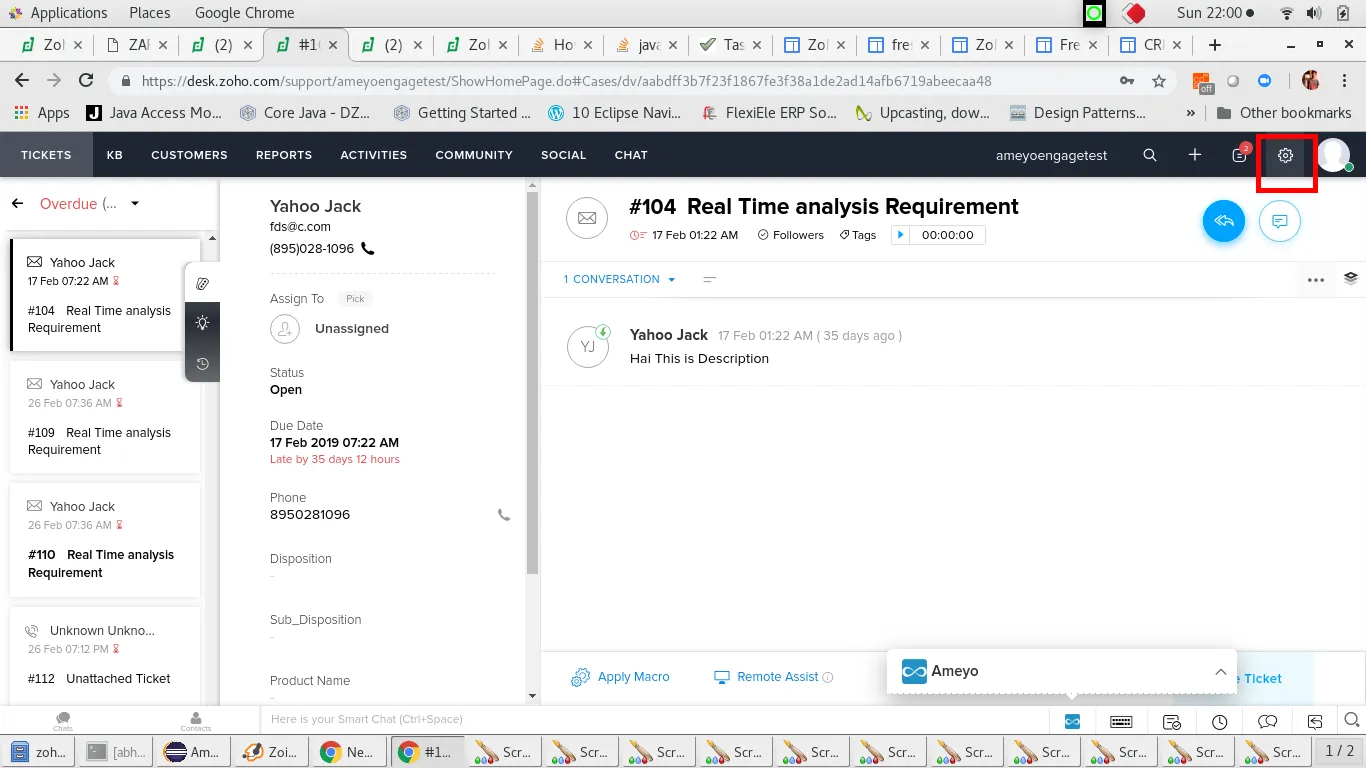Click the search magnifier in header

click(1150, 155)
